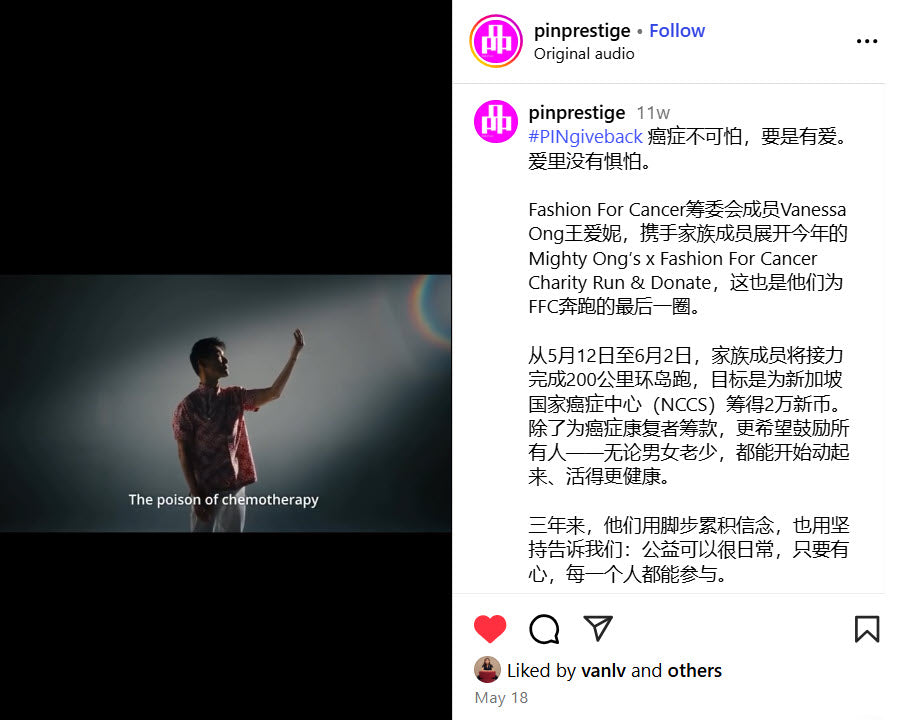Open the pinprestige avatar beside the caption
This screenshot has height=720, width=916.
(496, 122)
